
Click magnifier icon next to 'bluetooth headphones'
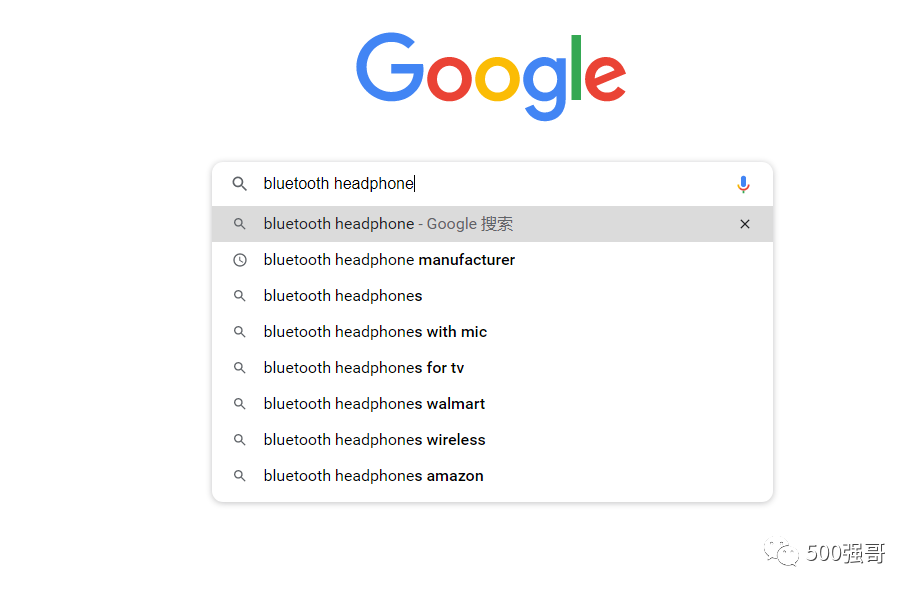[x=240, y=296]
